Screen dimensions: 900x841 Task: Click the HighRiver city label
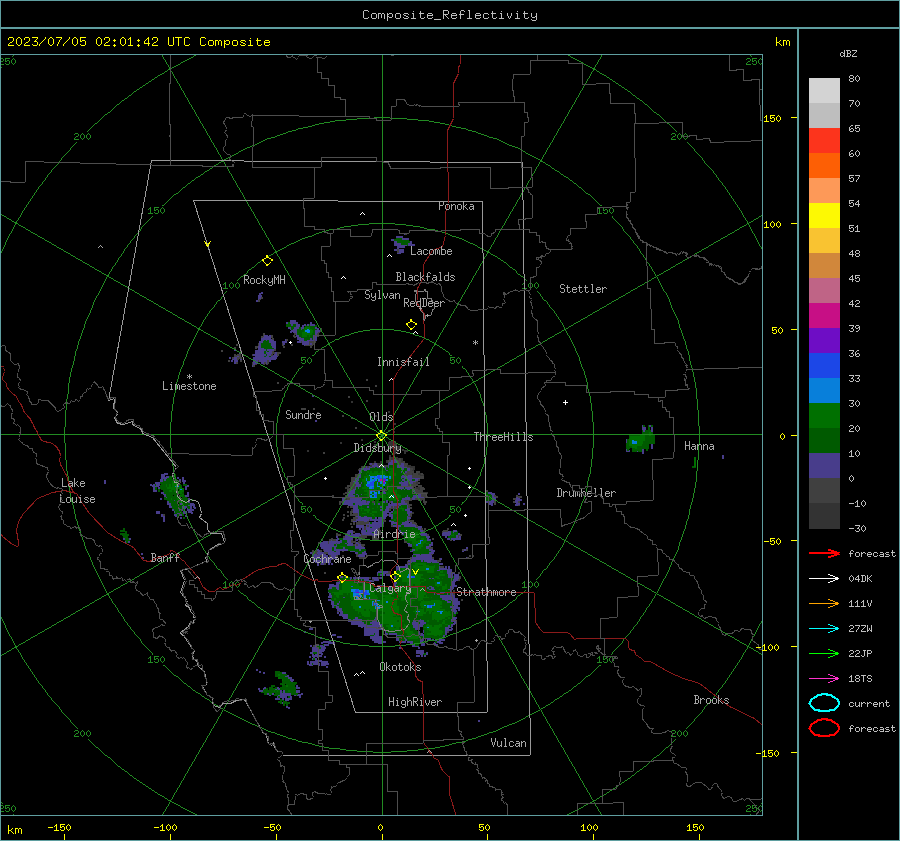415,702
